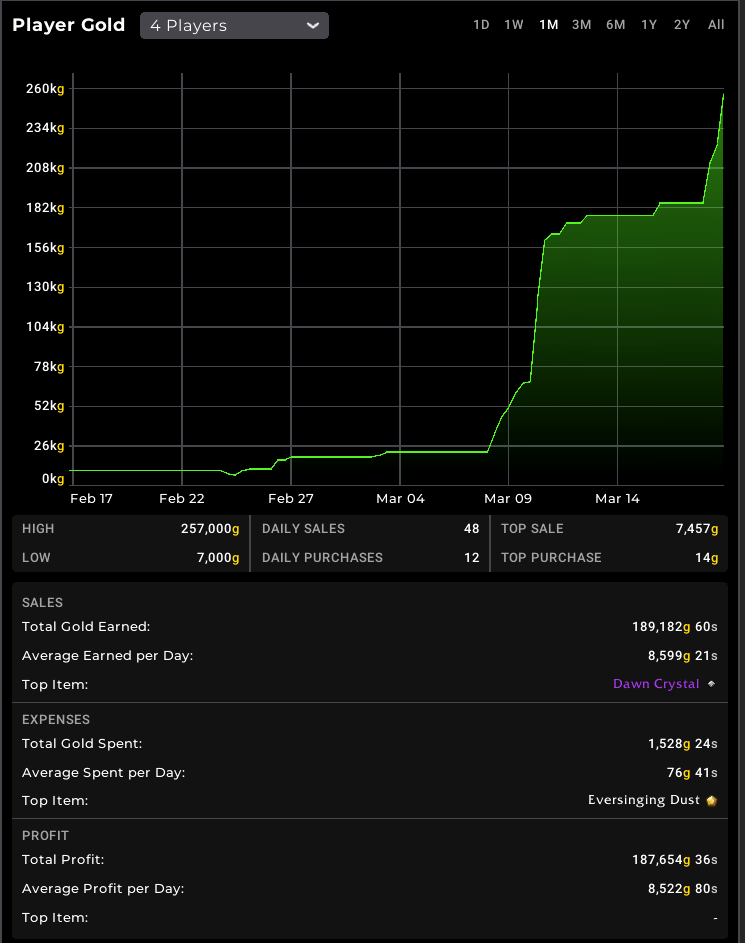Click the Mar 09 x-axis label
This screenshot has width=745, height=943.
[x=508, y=499]
